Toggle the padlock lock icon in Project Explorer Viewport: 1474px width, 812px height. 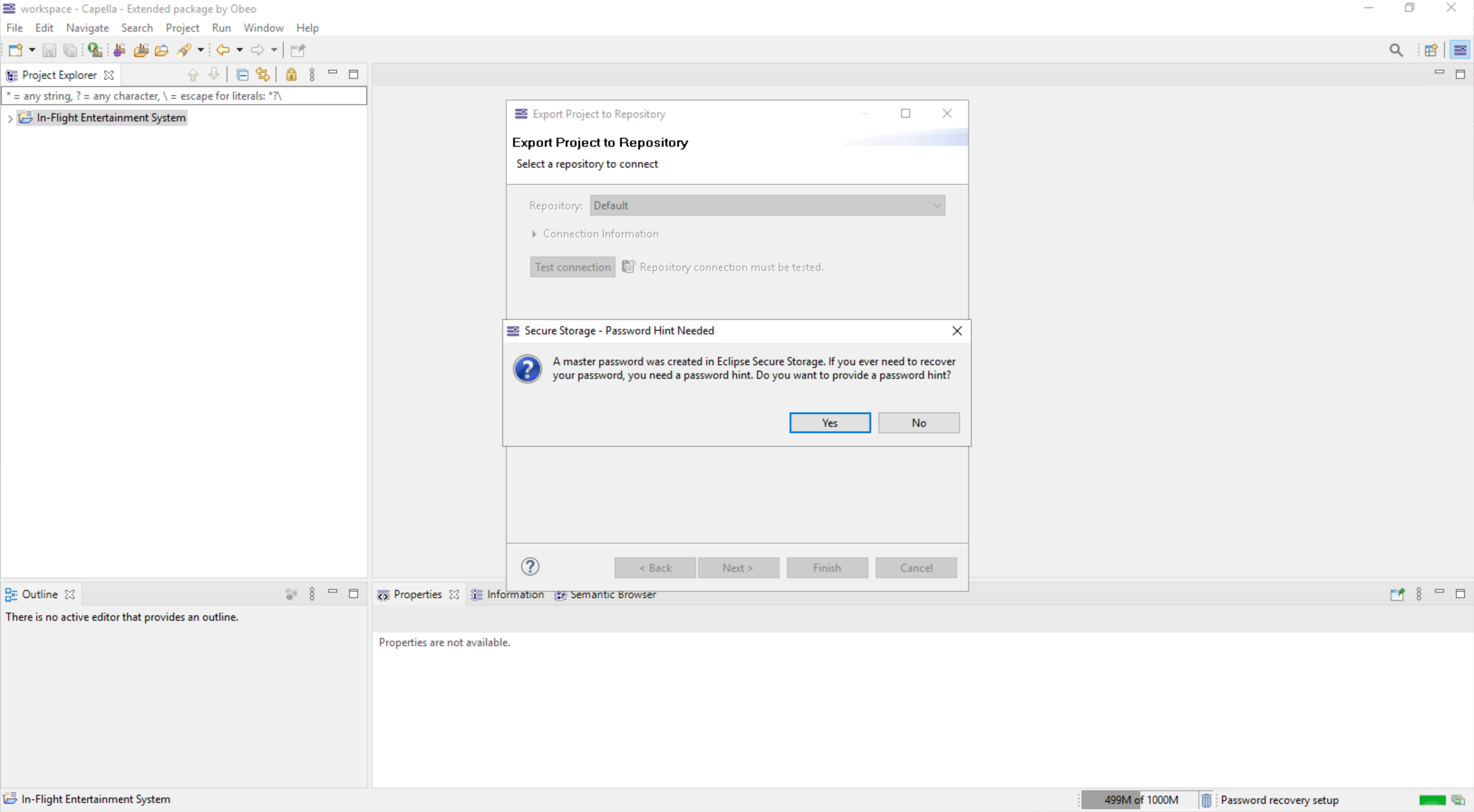291,75
